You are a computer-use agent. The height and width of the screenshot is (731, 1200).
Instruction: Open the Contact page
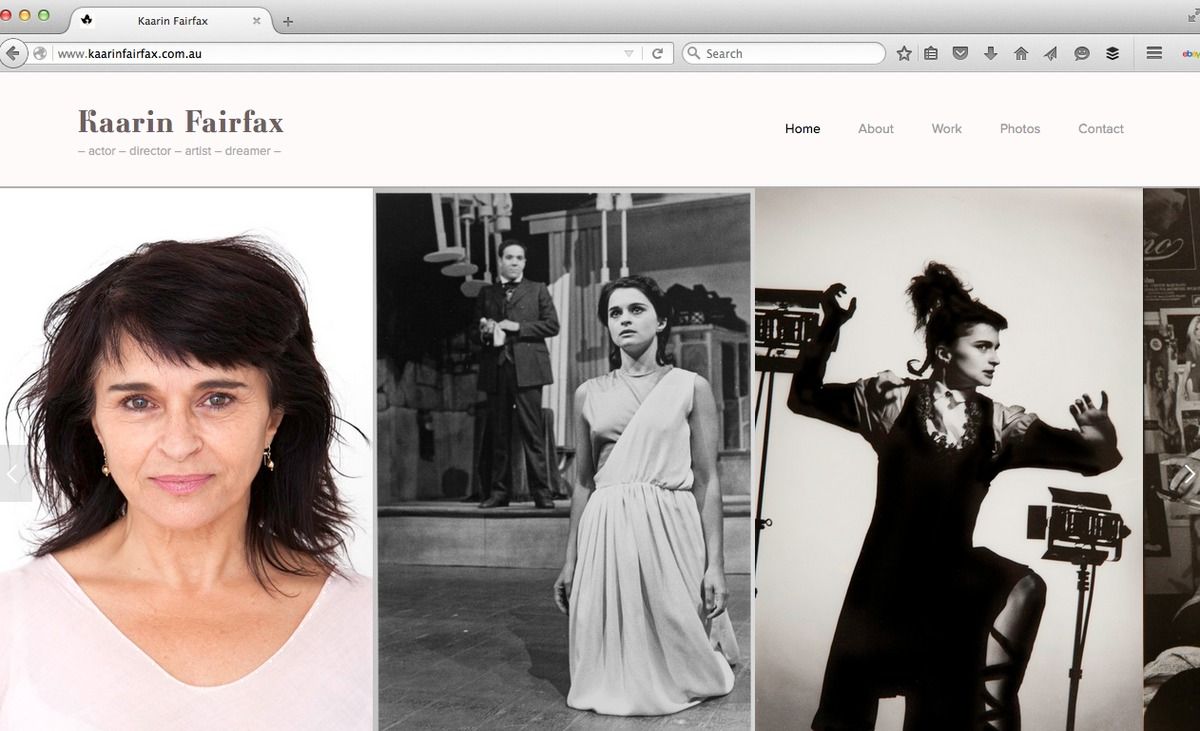tap(1101, 129)
